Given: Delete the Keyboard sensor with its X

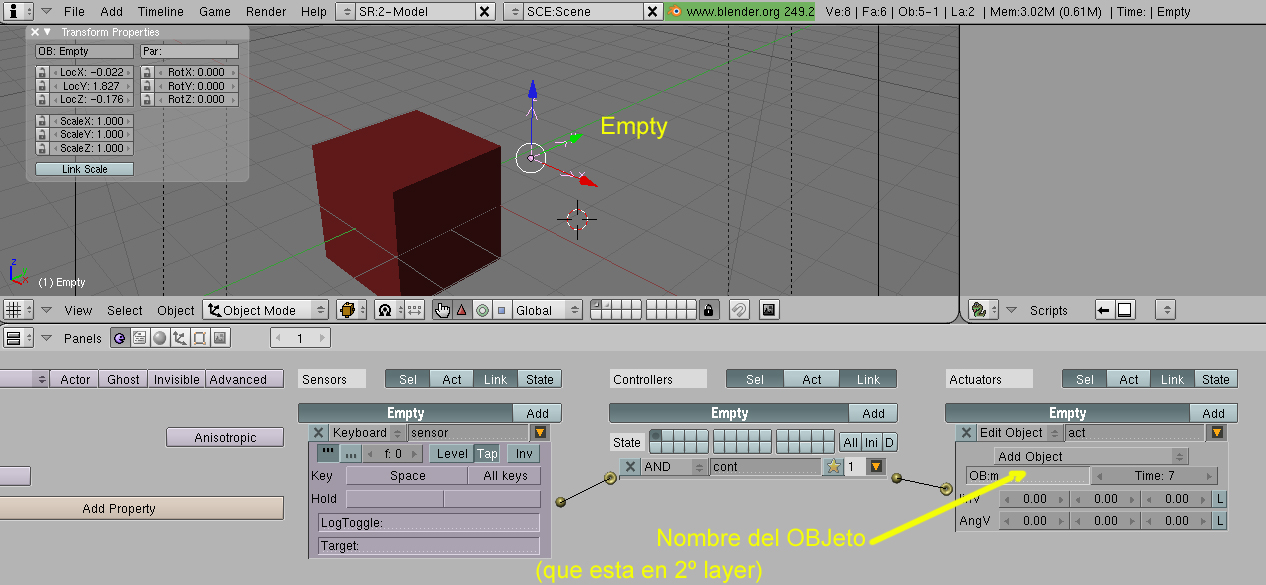Looking at the screenshot, I should tap(319, 433).
